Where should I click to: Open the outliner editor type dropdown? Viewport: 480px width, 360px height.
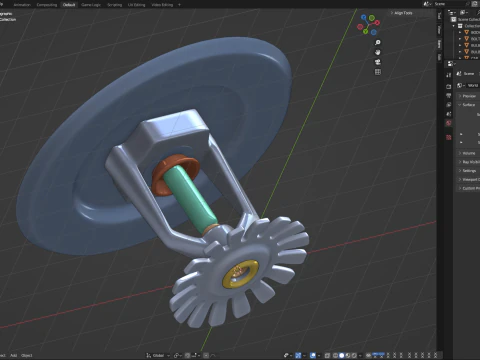click(452, 13)
